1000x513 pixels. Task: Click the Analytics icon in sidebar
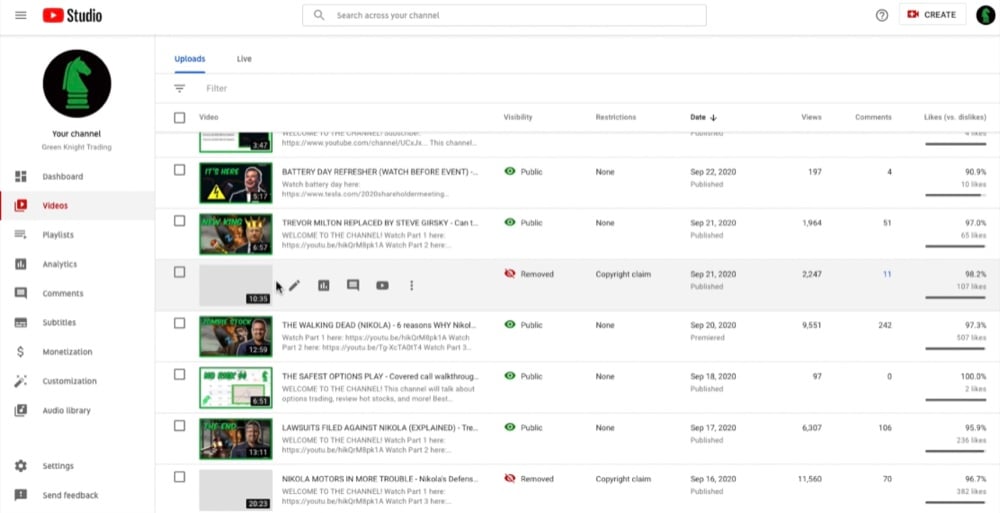pyautogui.click(x=20, y=264)
